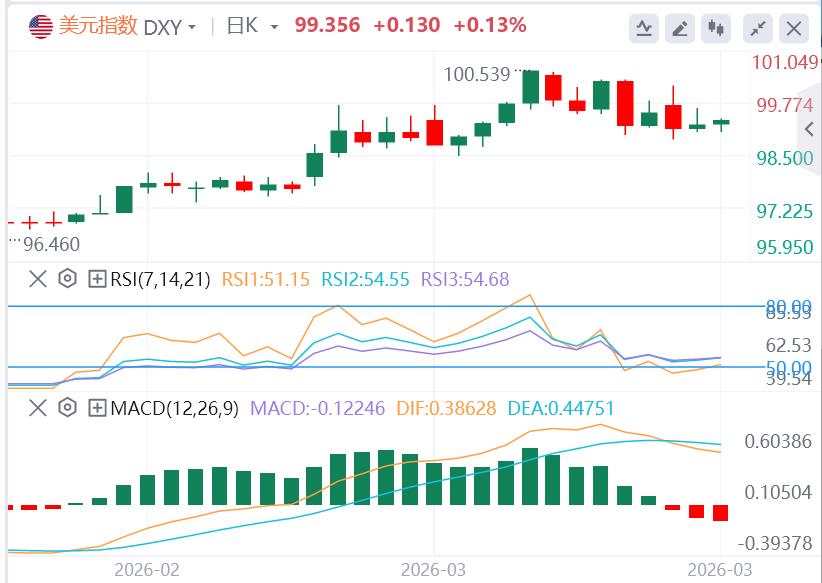Click the +0.130 price change value
The image size is (822, 583).
(407, 25)
